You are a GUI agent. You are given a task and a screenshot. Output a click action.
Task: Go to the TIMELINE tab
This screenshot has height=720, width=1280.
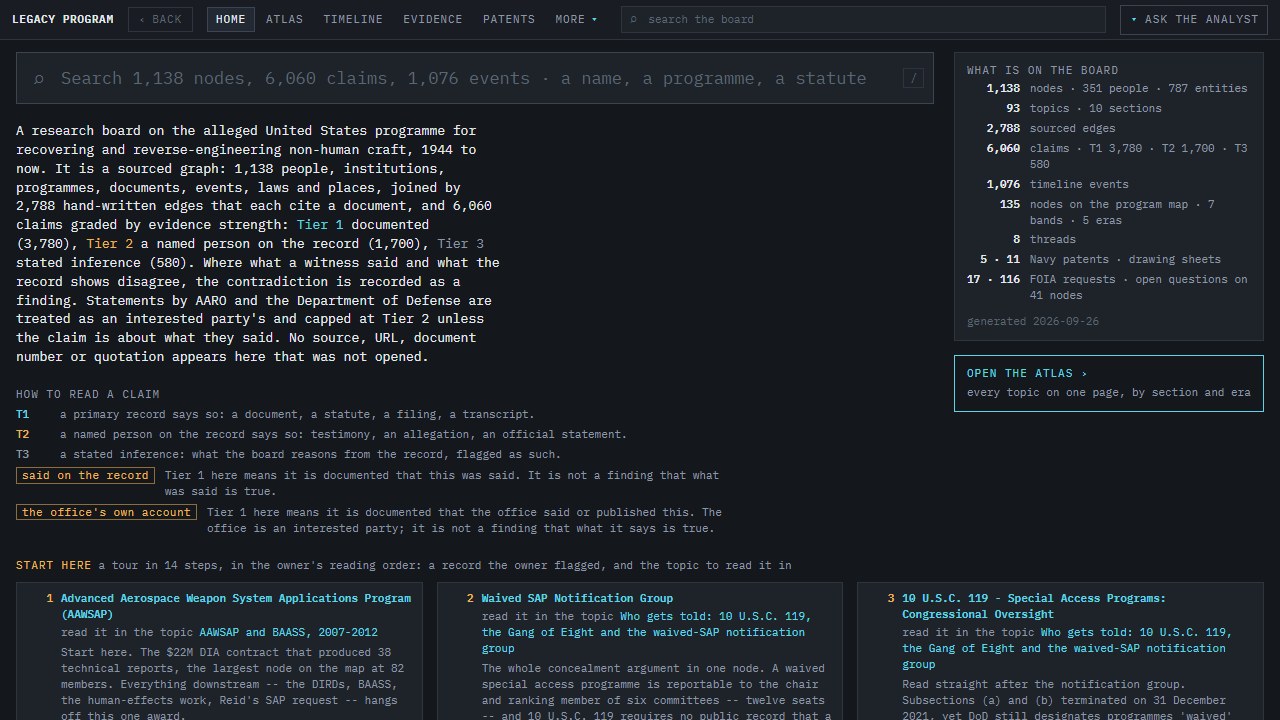tap(353, 19)
